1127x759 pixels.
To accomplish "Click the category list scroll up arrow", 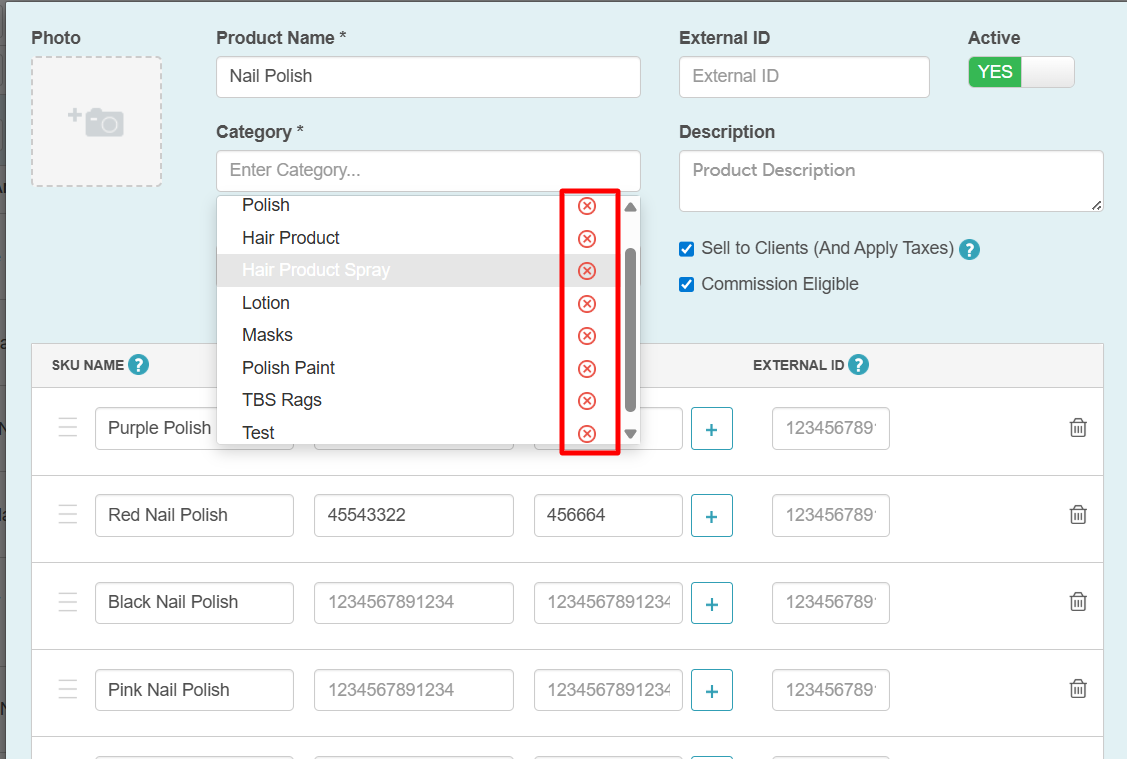I will (630, 207).
